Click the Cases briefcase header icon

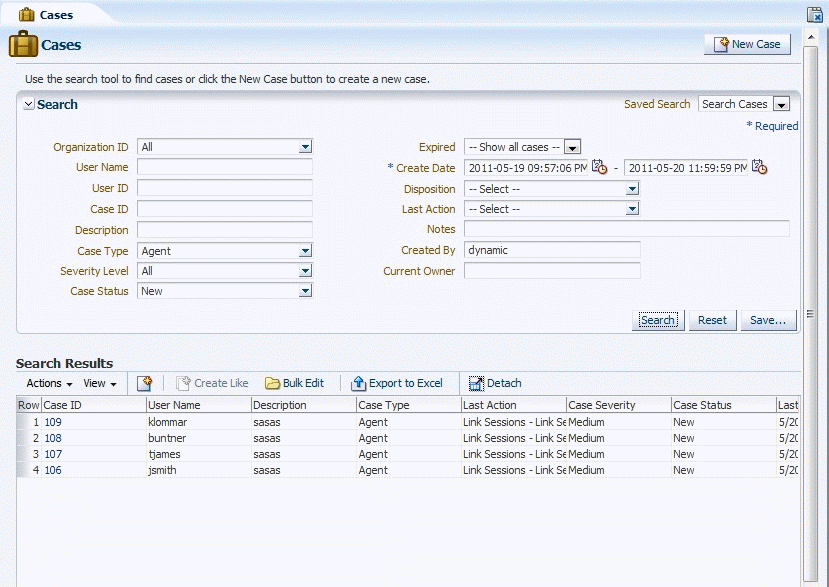(23, 44)
